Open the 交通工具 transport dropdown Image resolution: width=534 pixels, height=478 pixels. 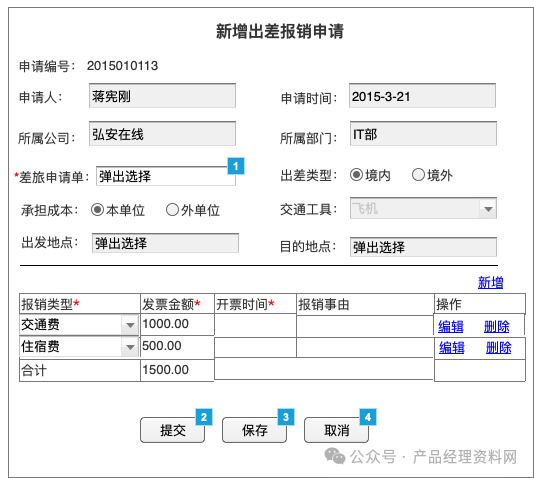(423, 208)
